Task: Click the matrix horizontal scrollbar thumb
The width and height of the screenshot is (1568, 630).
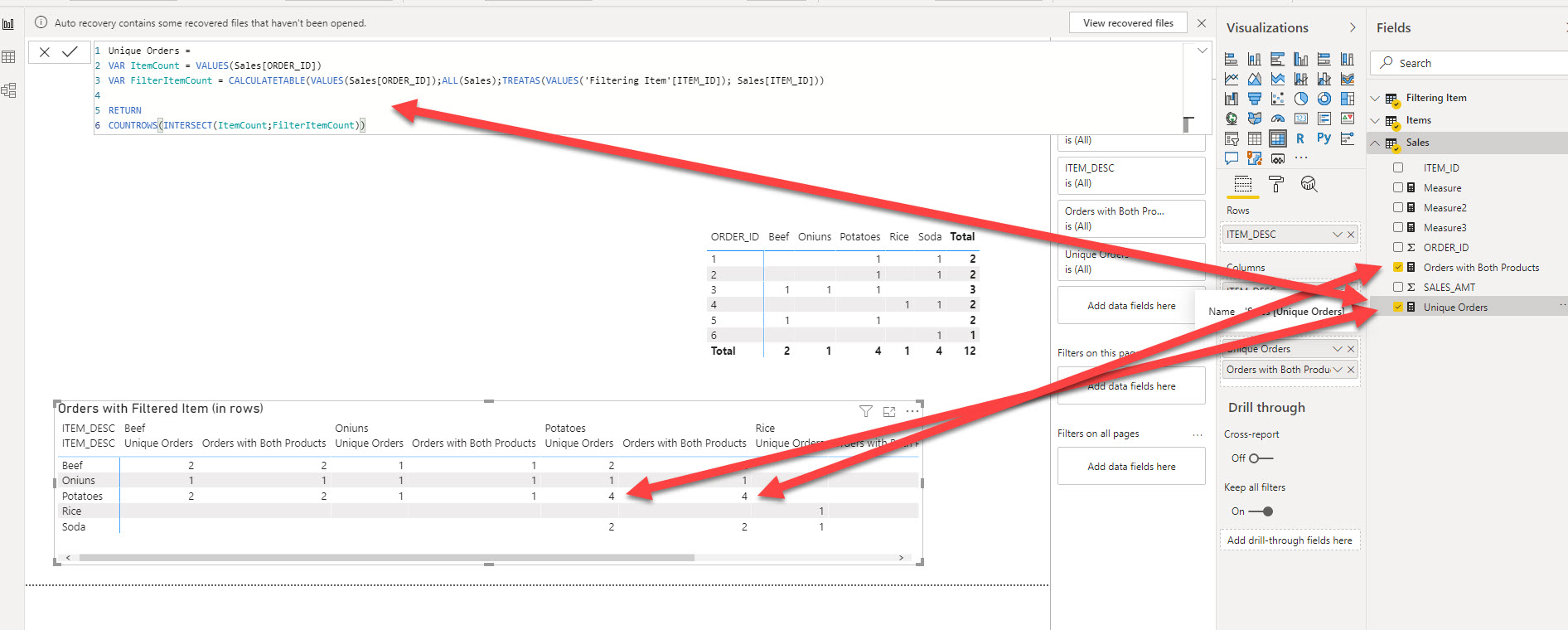Action: point(387,558)
